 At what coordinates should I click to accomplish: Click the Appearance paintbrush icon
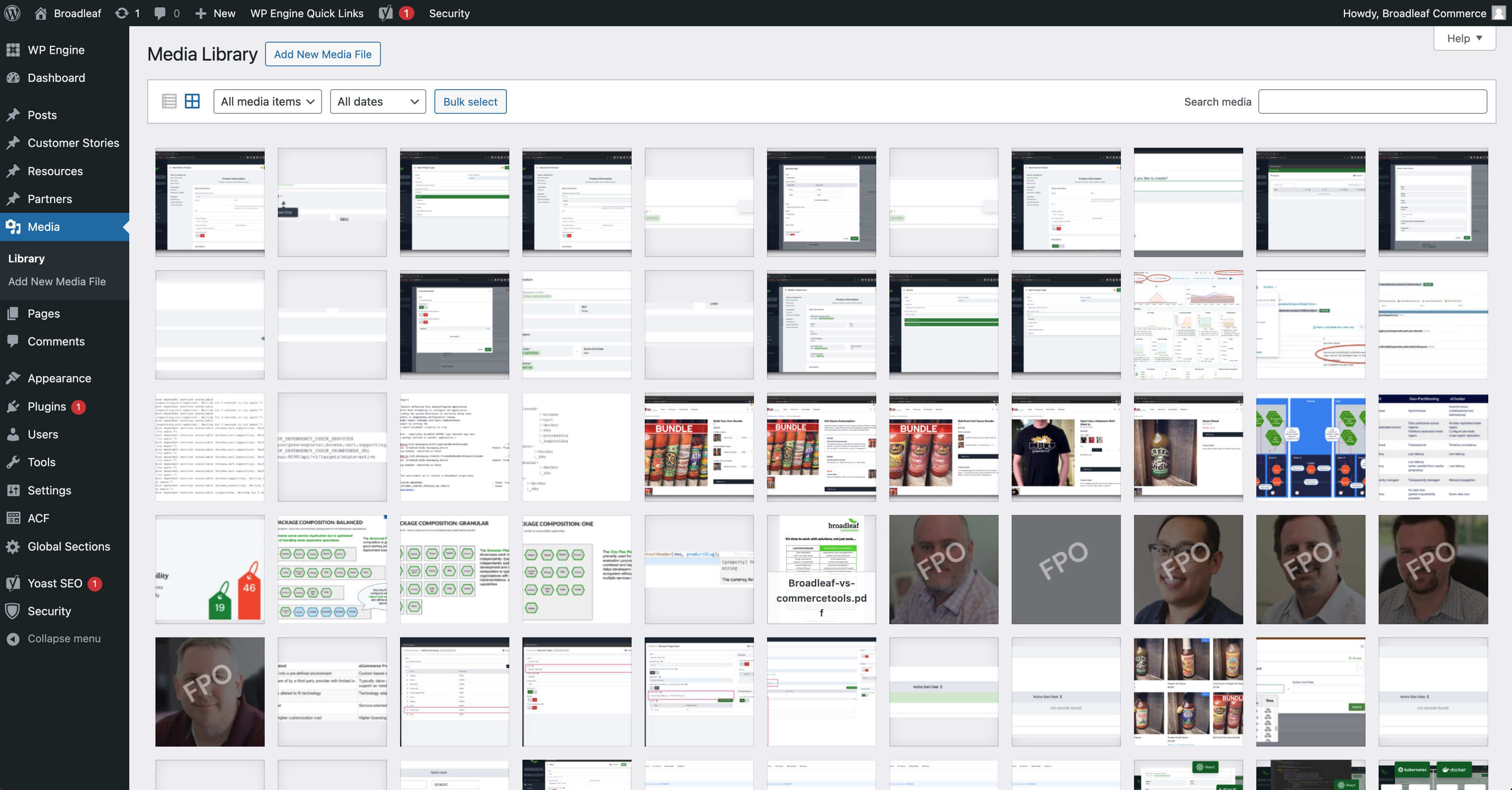pos(13,378)
